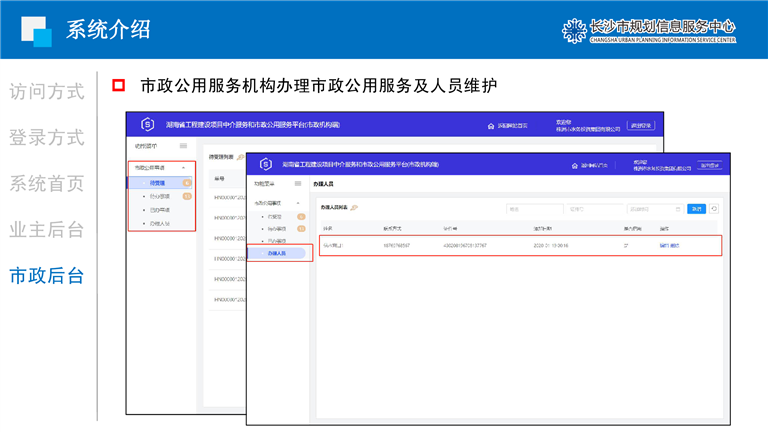
Task: Switch to the 访问方式 slide section
Action: point(47,92)
